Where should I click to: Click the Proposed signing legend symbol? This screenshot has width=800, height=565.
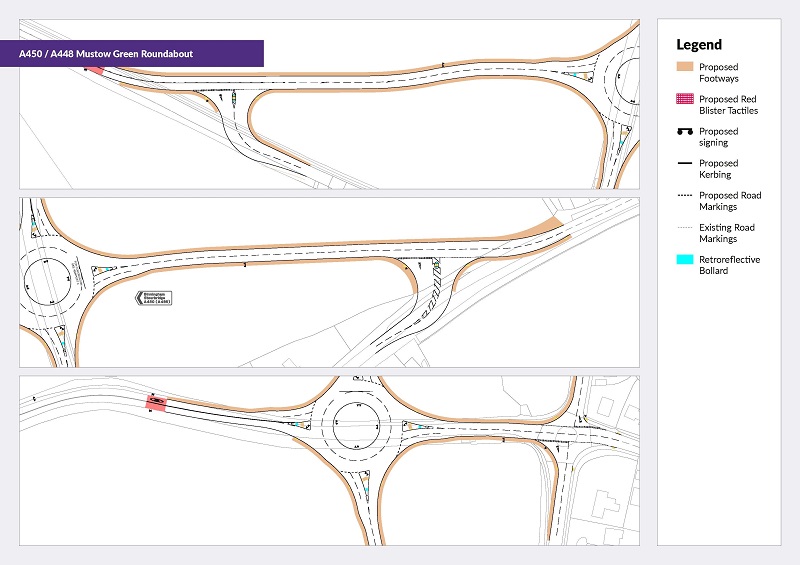(x=685, y=132)
